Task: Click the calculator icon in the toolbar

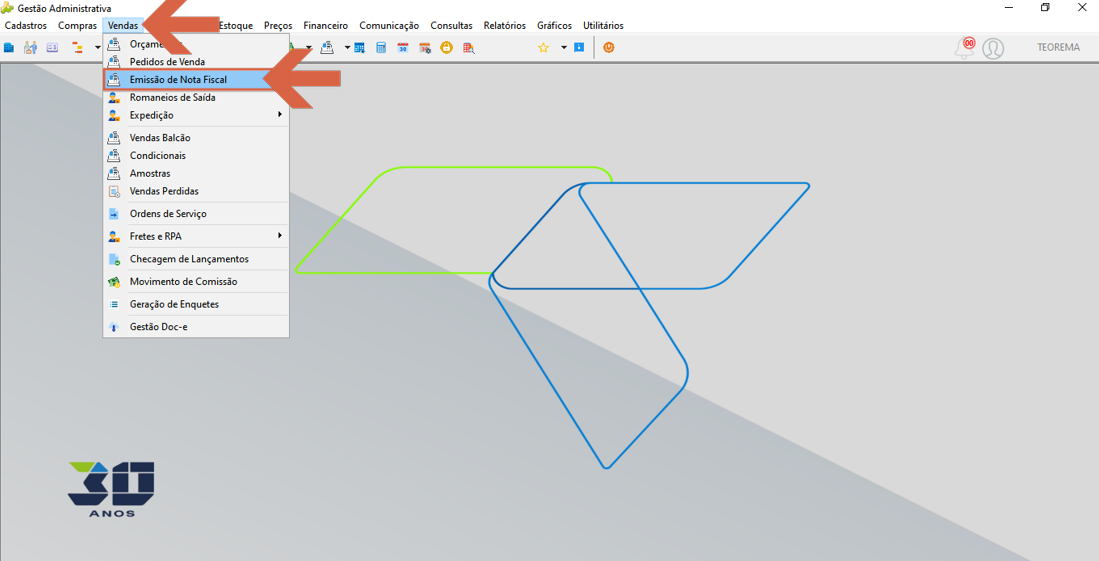Action: (381, 48)
